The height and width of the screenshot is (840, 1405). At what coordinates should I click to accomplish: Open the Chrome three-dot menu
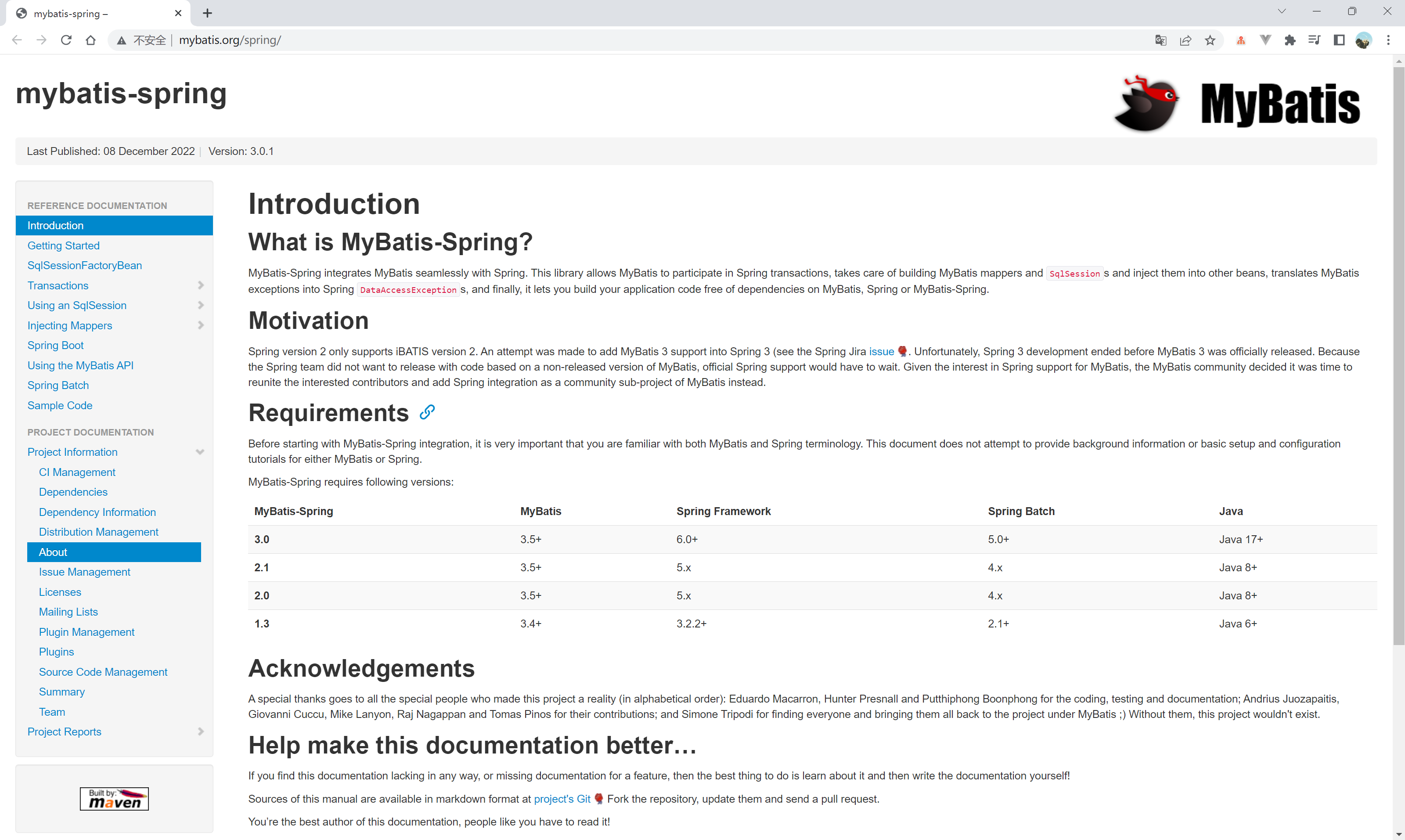(x=1388, y=40)
